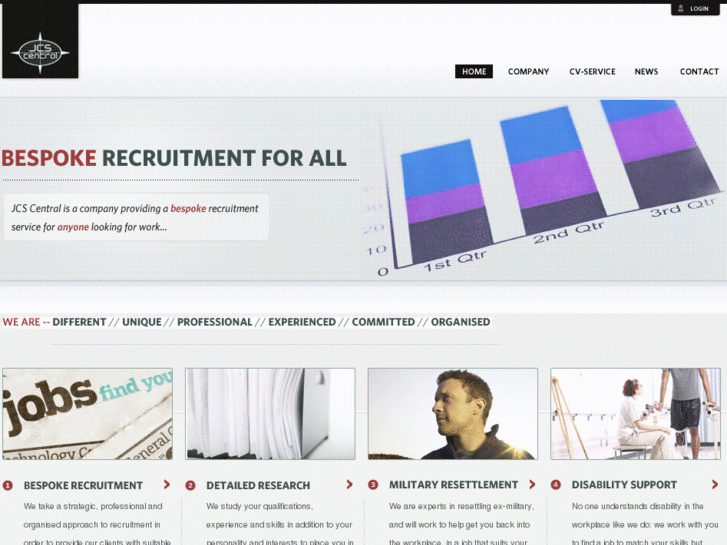Click the Bespoke Recruitment For All headline
Viewport: 727px width, 545px height.
pyautogui.click(x=174, y=158)
